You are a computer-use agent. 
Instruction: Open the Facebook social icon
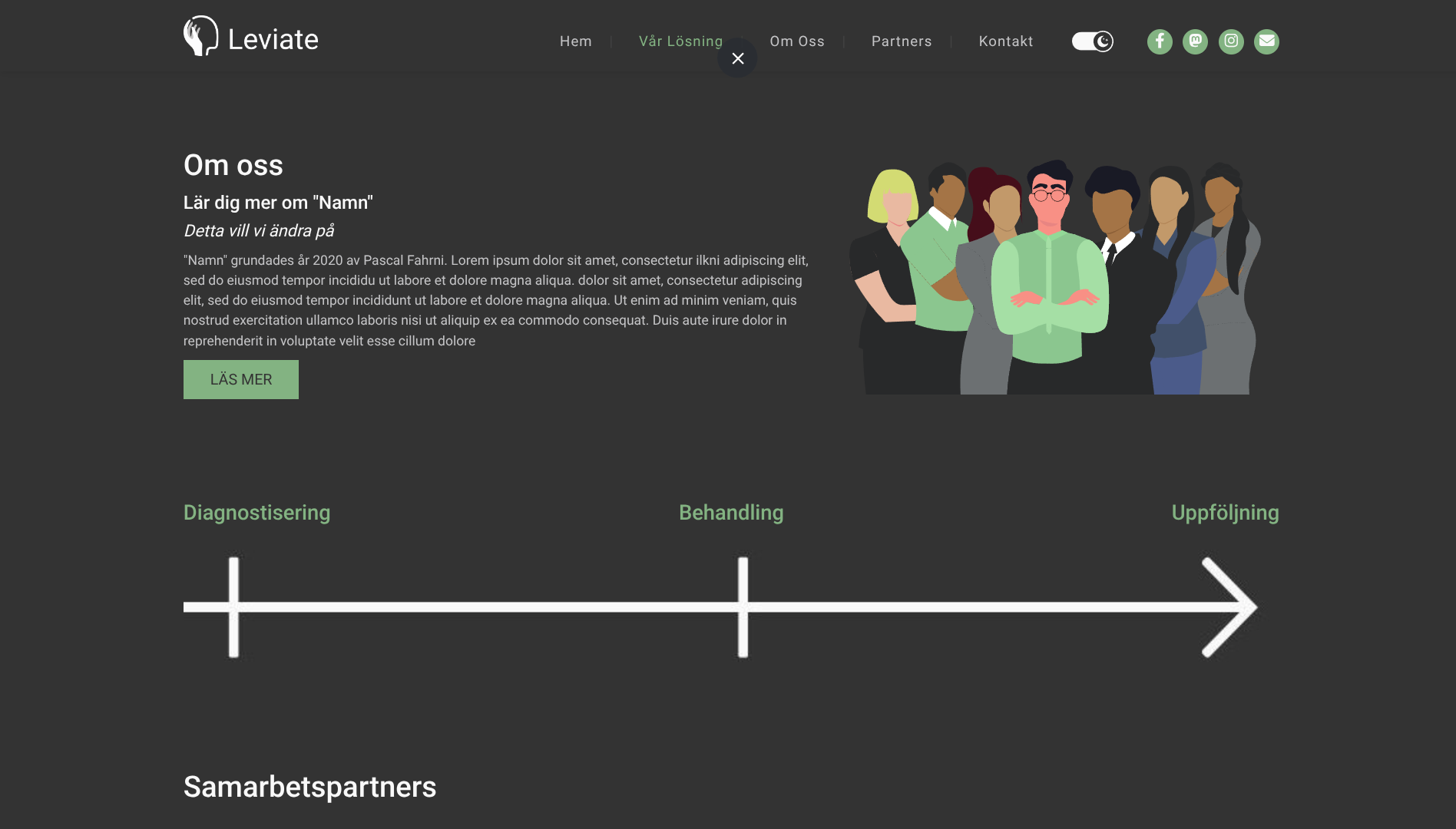pos(1160,41)
